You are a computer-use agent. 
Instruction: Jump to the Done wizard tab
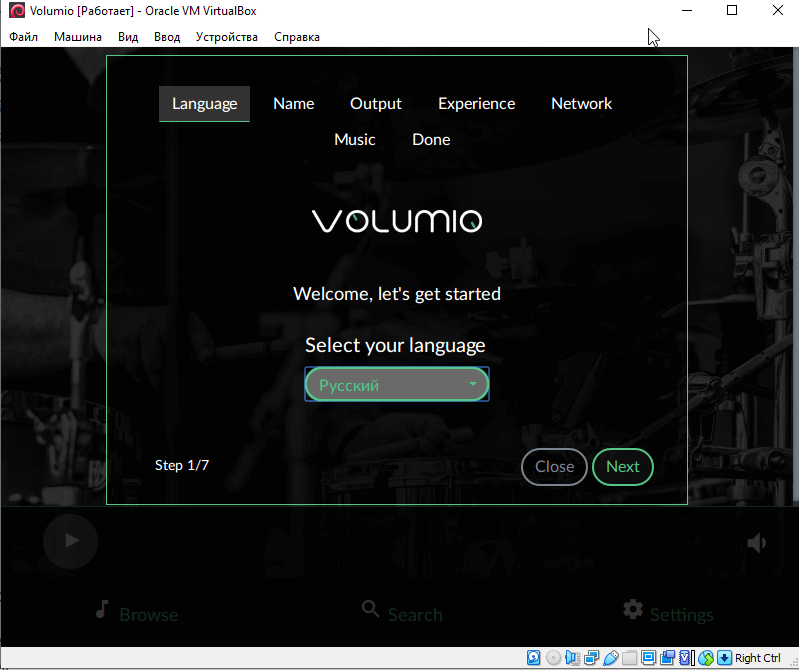(x=431, y=140)
